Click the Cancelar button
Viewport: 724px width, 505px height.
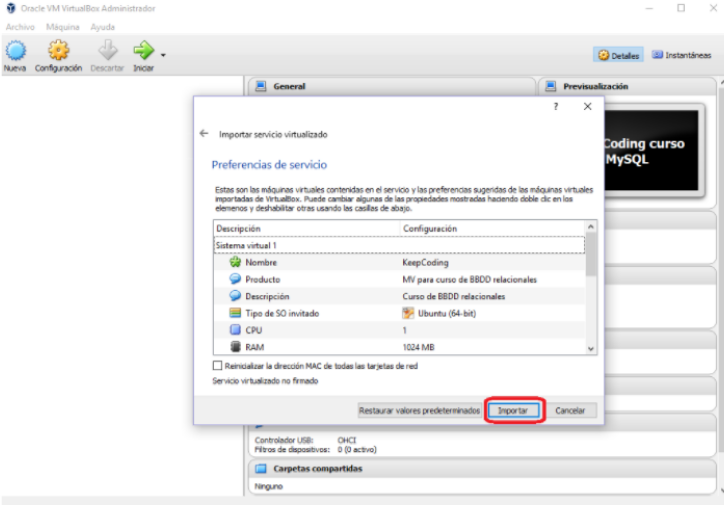click(x=570, y=410)
